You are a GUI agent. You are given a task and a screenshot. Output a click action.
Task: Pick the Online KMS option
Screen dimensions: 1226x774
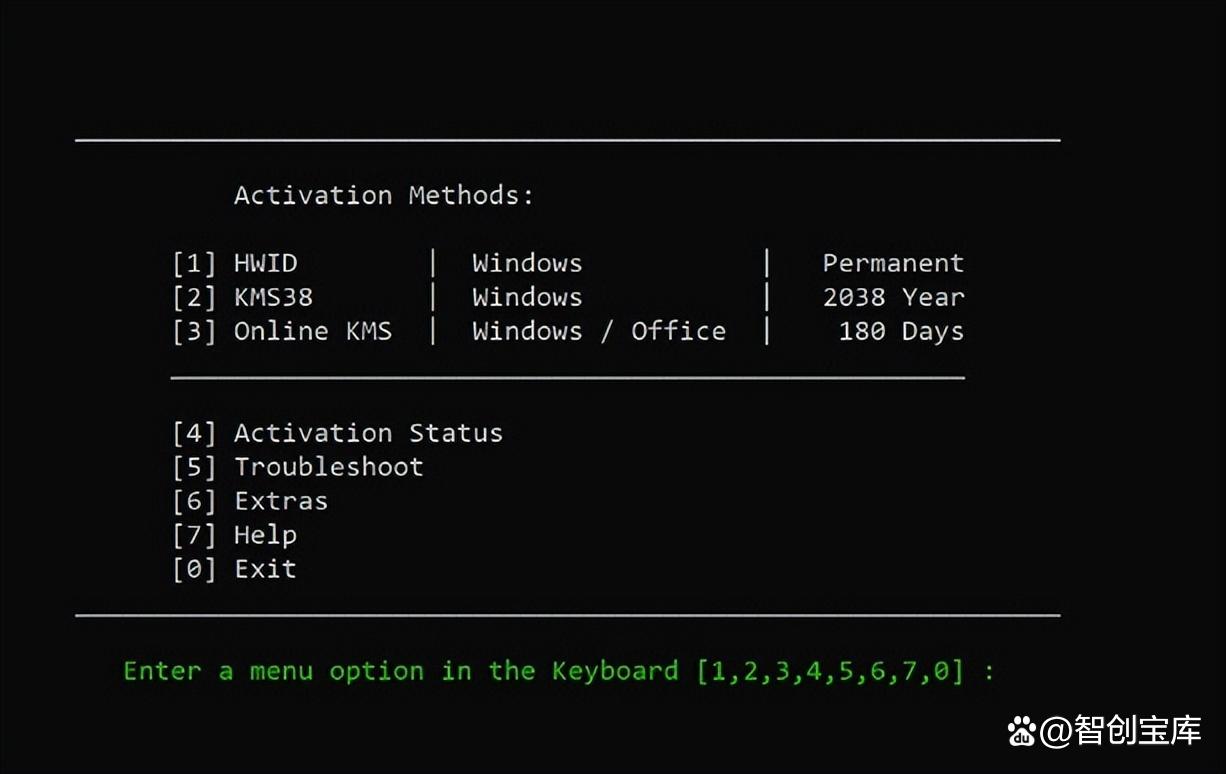(x=312, y=332)
